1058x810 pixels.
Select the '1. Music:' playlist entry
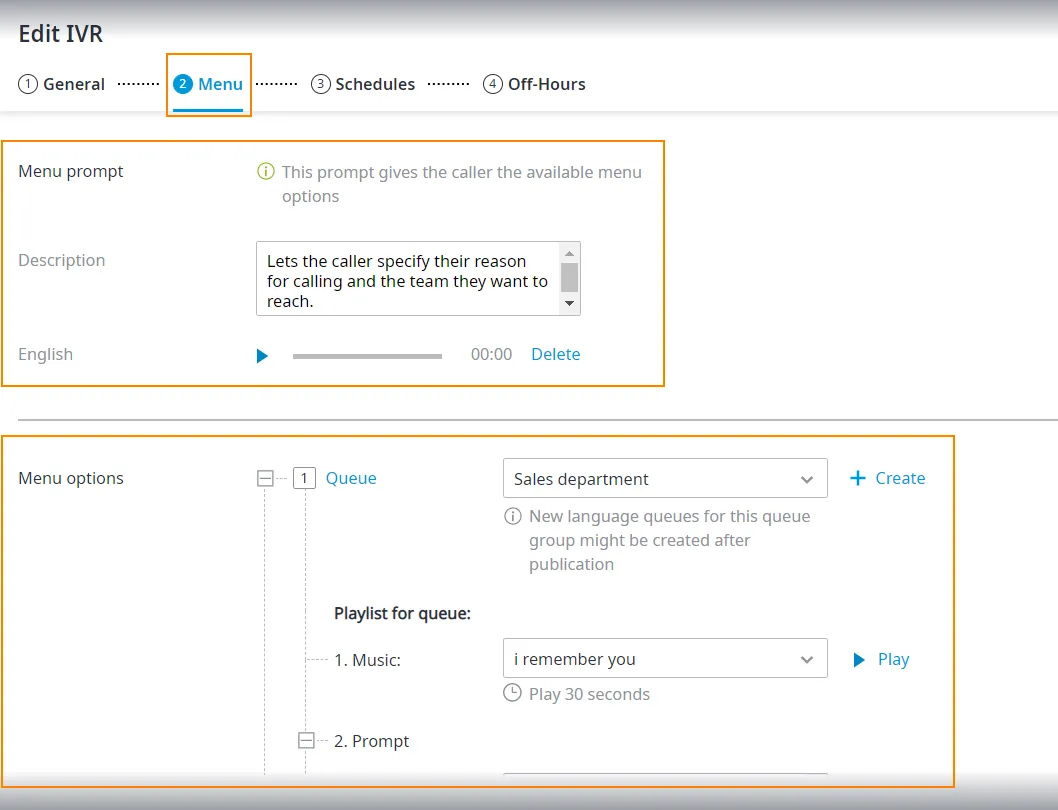click(367, 659)
